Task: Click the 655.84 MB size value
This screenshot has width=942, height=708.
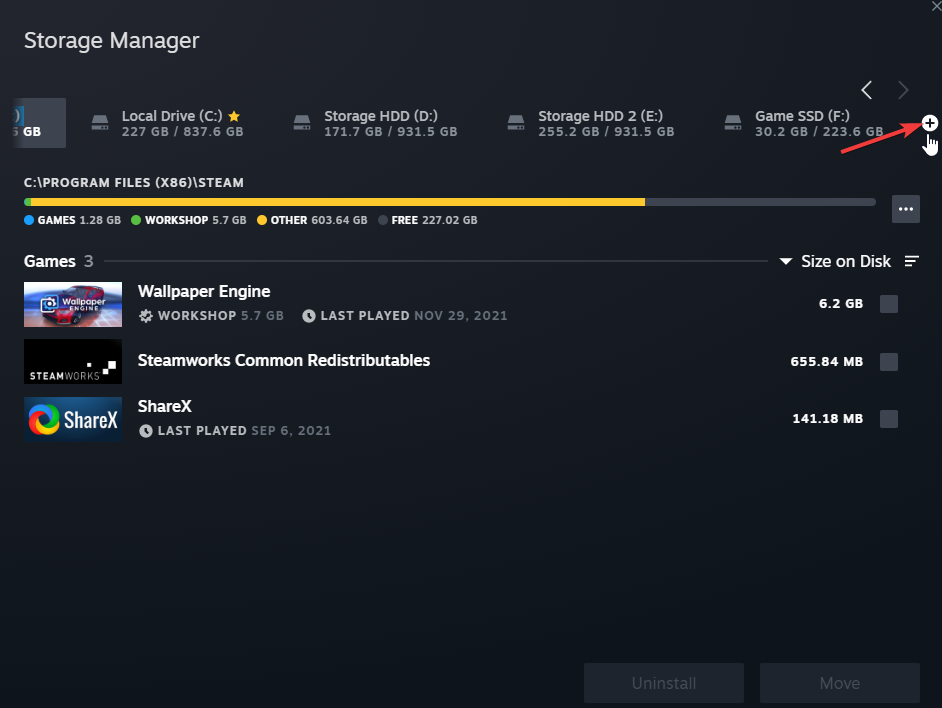Action: tap(827, 362)
